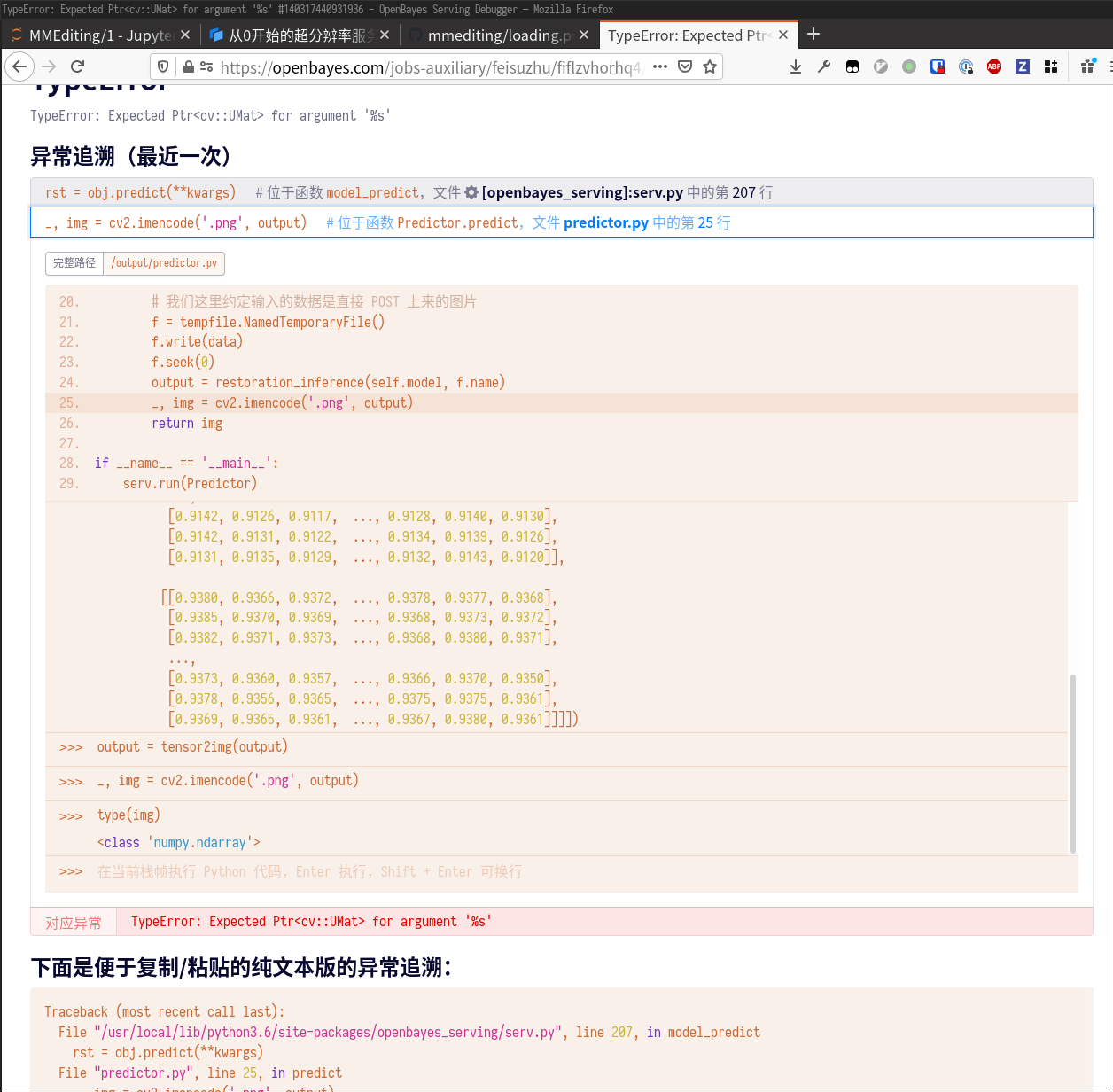Click the browser back button
The image size is (1113, 1092).
click(x=19, y=66)
